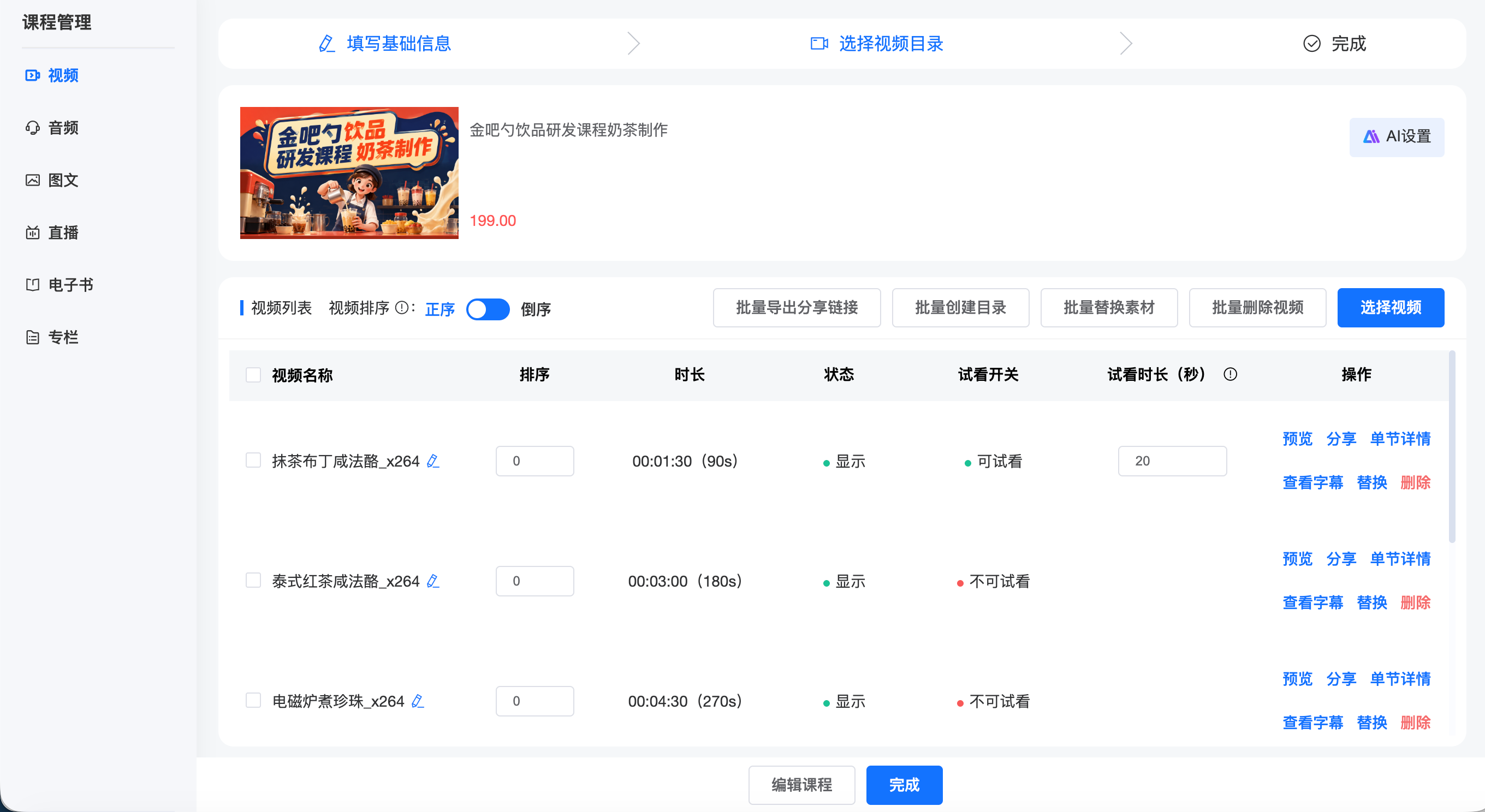Click the video icon for 视频 in sidebar
Screen dimensions: 1485x812
point(32,75)
